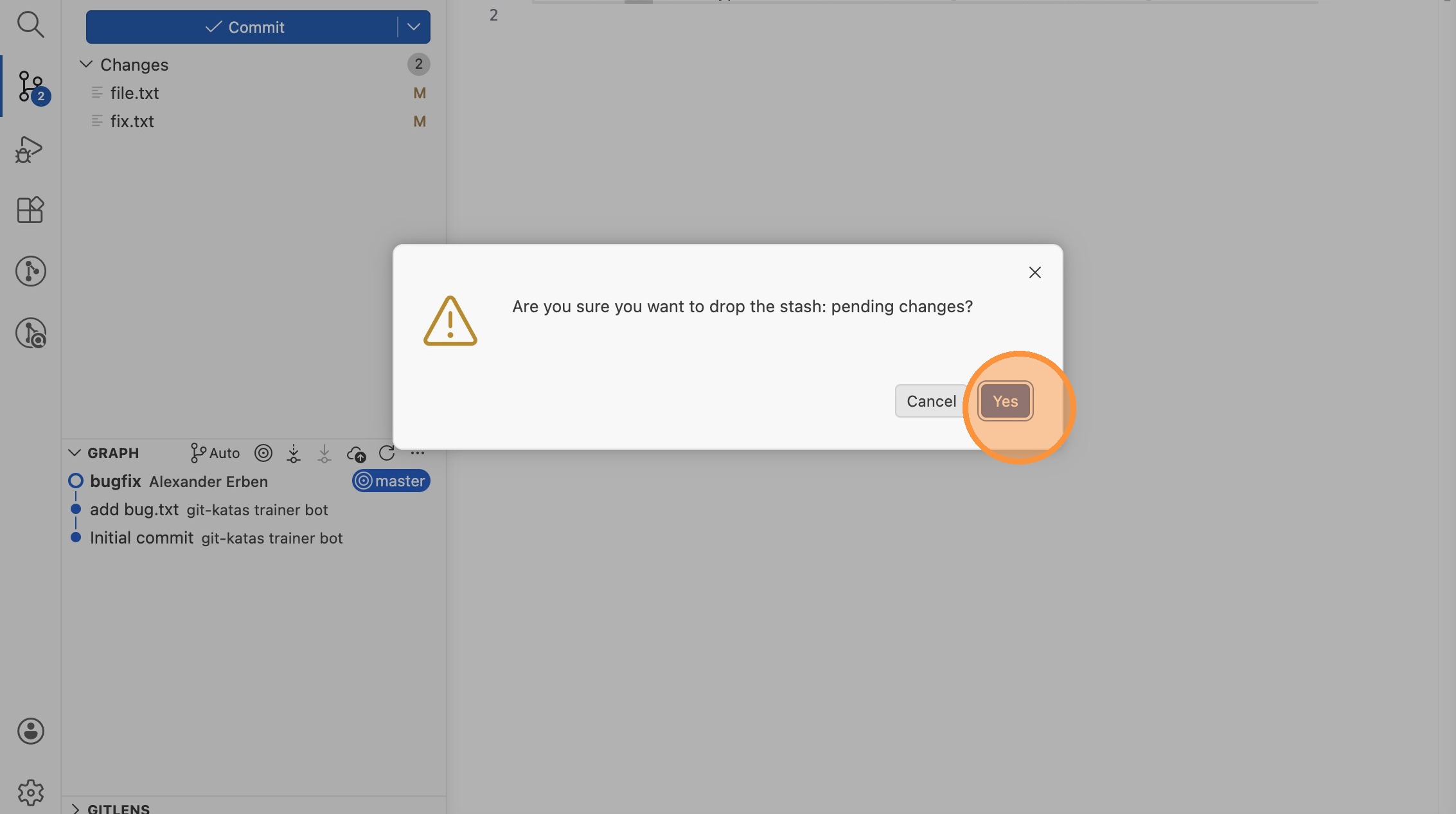
Task: Collapse the GRAPH section
Action: point(75,453)
